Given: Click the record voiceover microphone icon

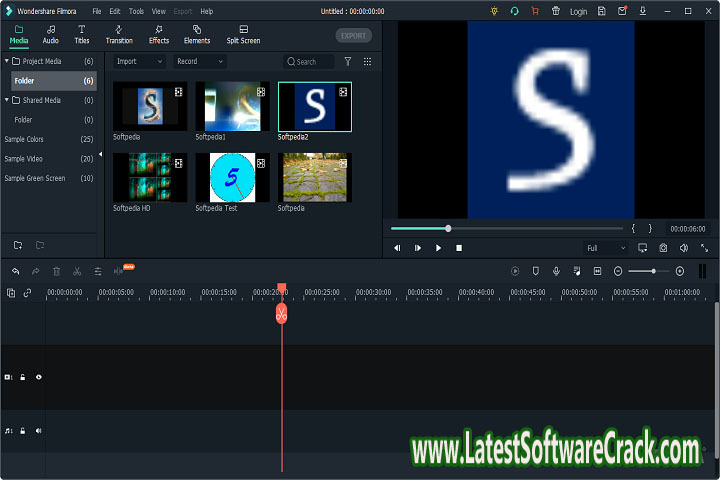Looking at the screenshot, I should pos(556,271).
